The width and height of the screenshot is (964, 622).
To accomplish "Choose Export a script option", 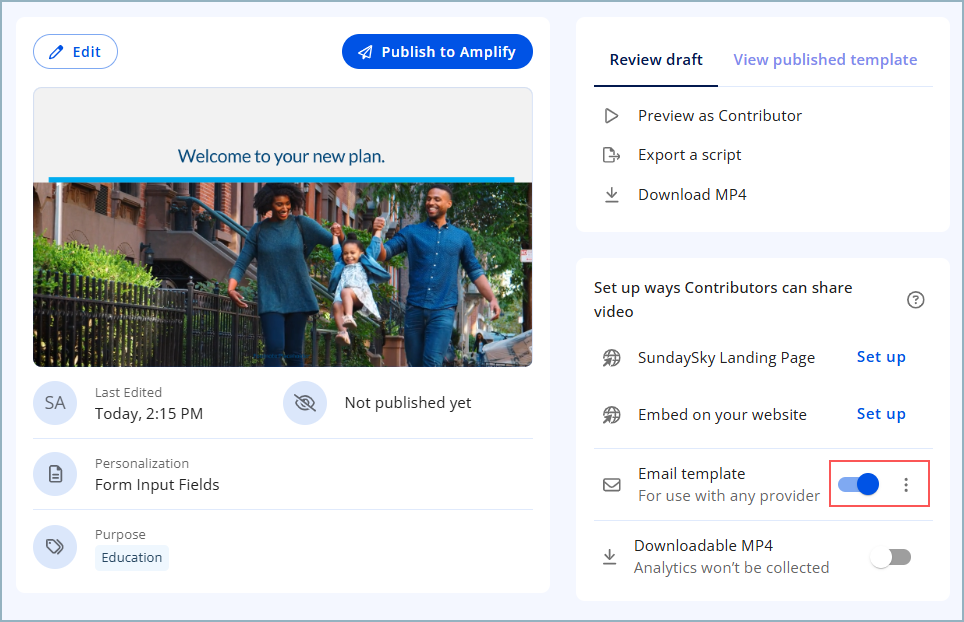I will click(x=689, y=155).
